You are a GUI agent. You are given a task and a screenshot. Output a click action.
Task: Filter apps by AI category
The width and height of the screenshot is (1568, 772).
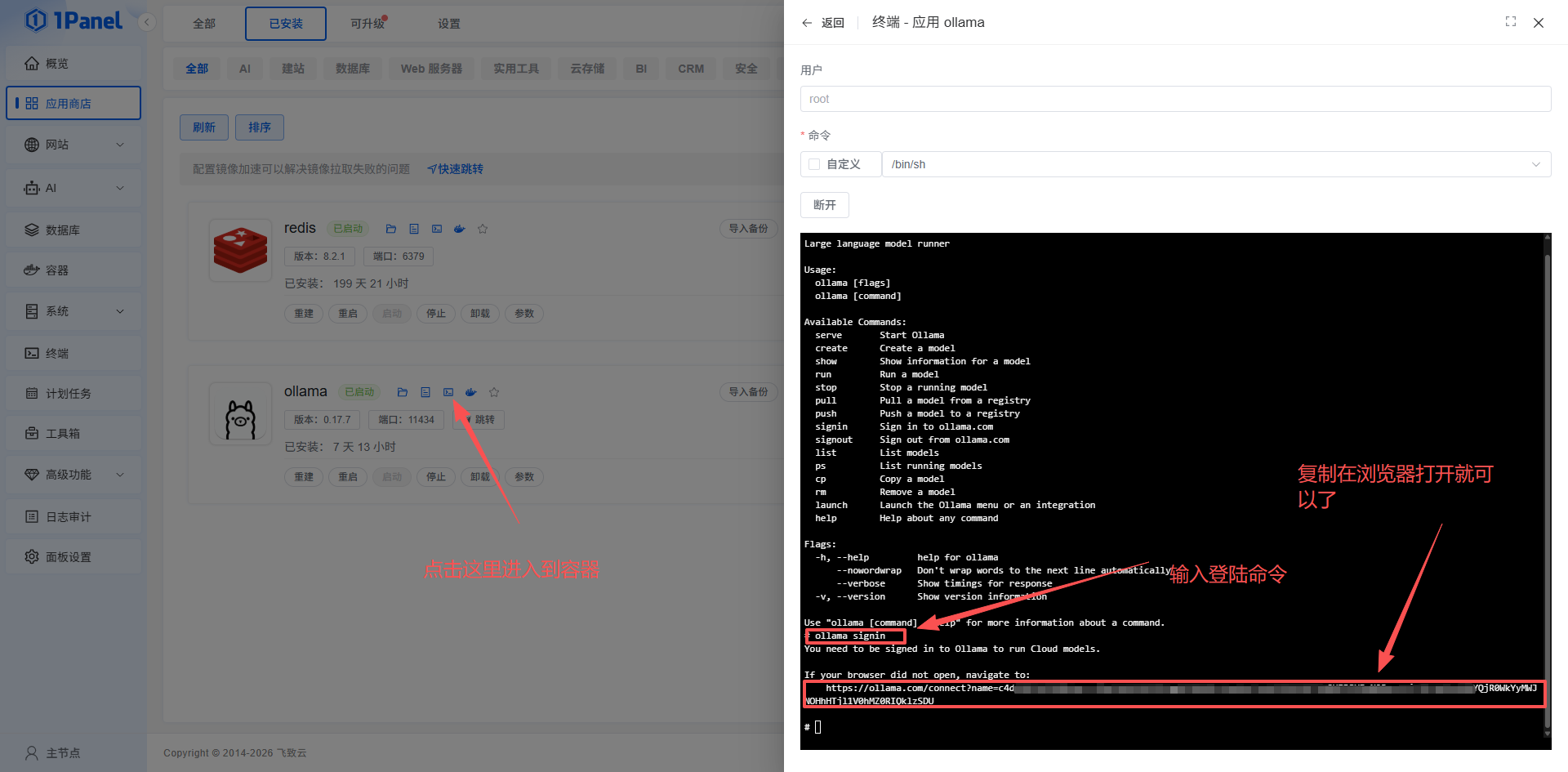pos(245,69)
